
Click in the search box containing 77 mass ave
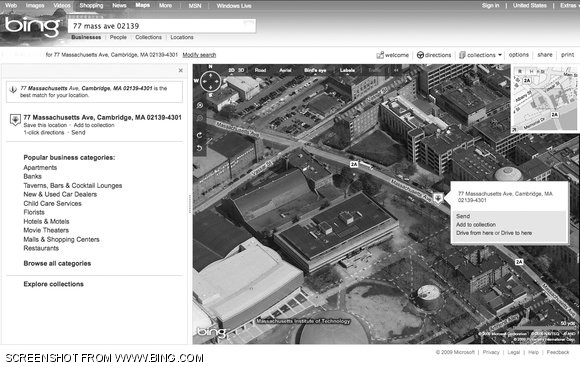(162, 26)
